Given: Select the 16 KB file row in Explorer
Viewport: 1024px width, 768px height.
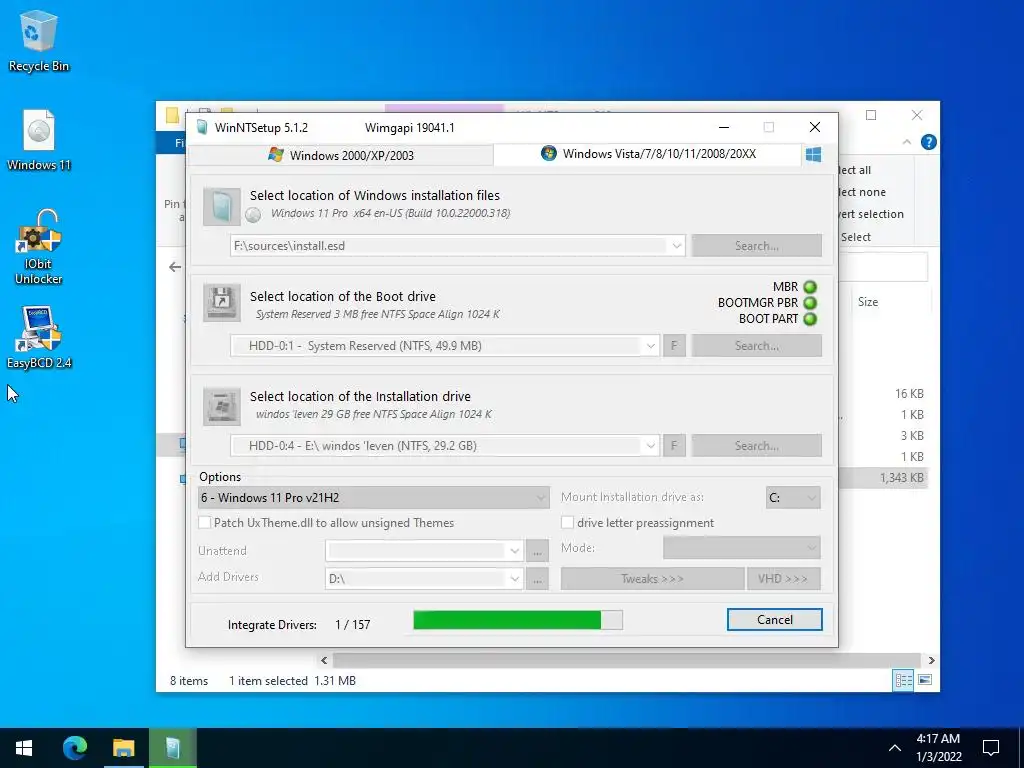Looking at the screenshot, I should coord(883,394).
